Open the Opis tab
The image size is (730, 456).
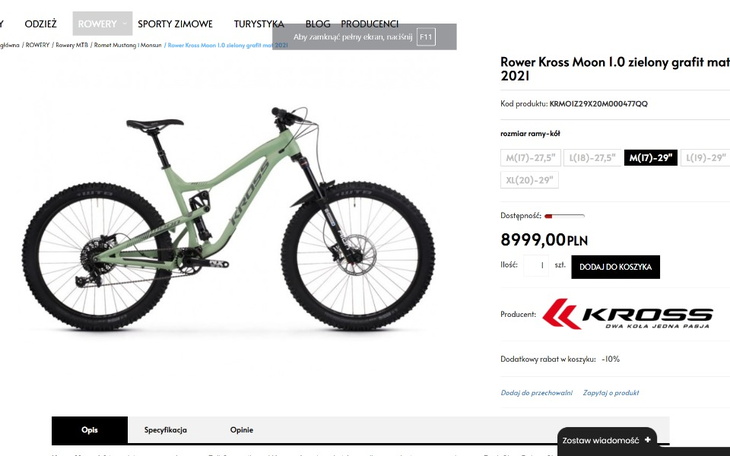89,429
